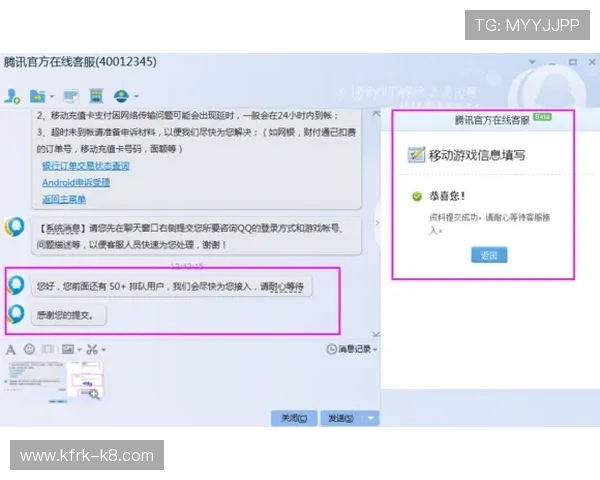
Task: Click avatar beside the 50+ 排队用户 message
Action: (x=16, y=285)
